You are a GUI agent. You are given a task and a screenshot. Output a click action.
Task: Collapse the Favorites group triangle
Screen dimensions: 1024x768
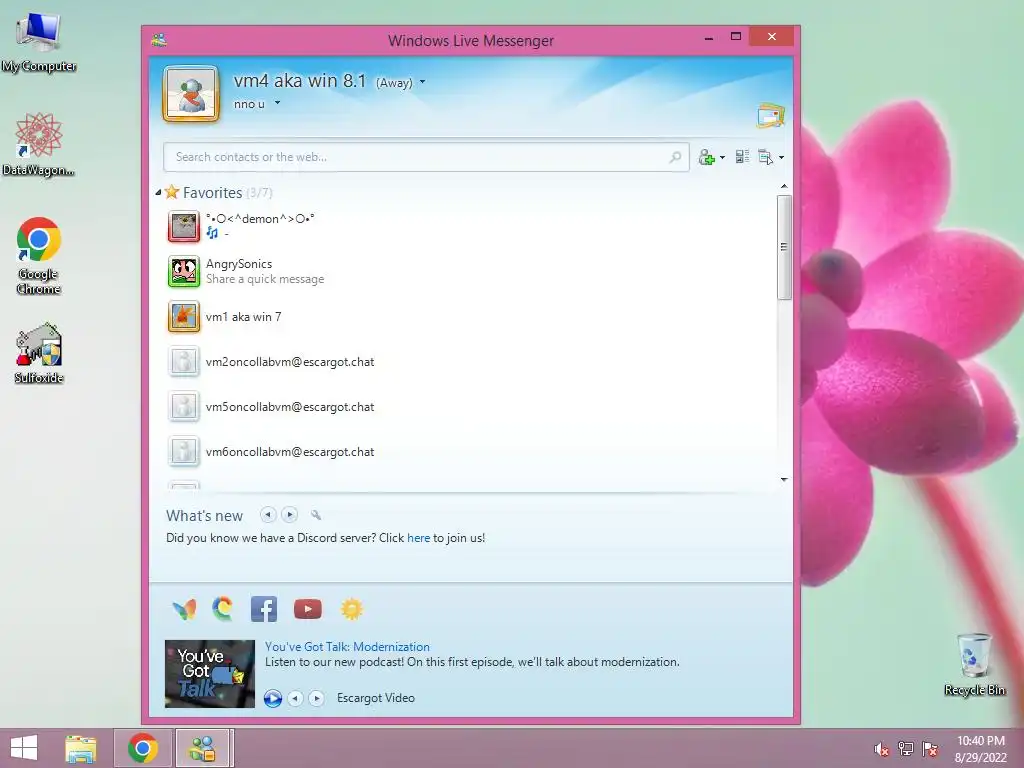tap(158, 193)
